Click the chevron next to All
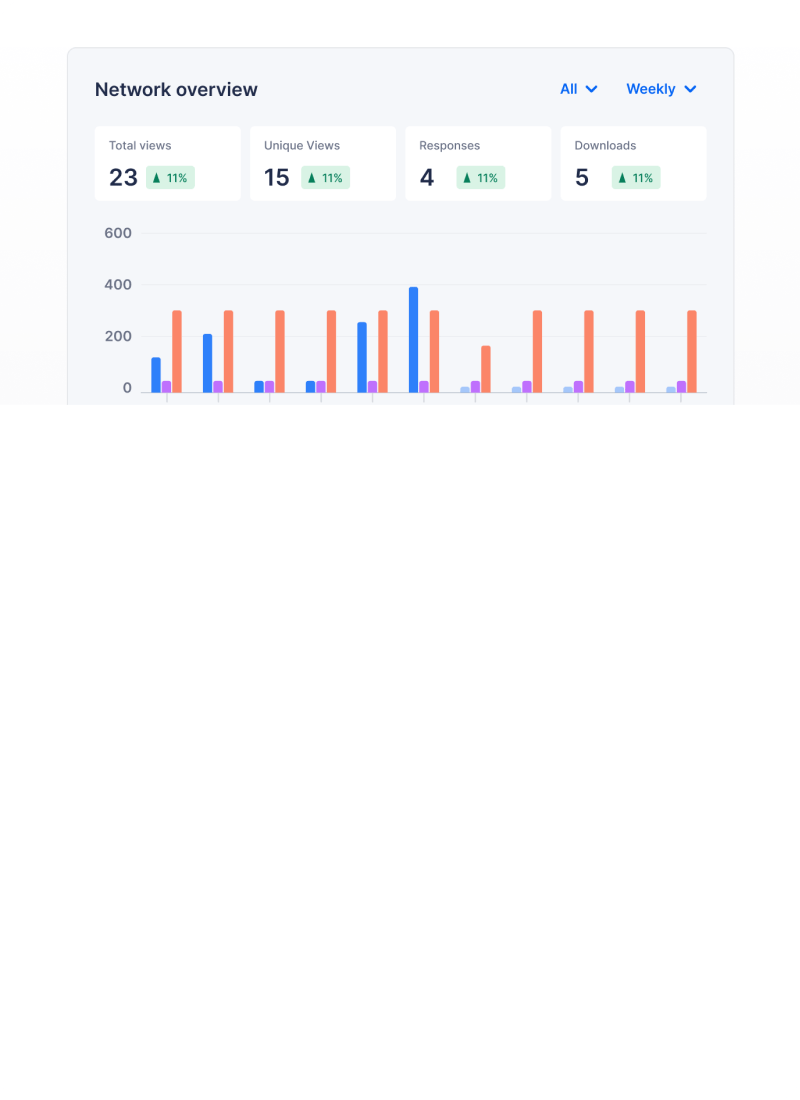This screenshot has width=800, height=1100. 592,89
